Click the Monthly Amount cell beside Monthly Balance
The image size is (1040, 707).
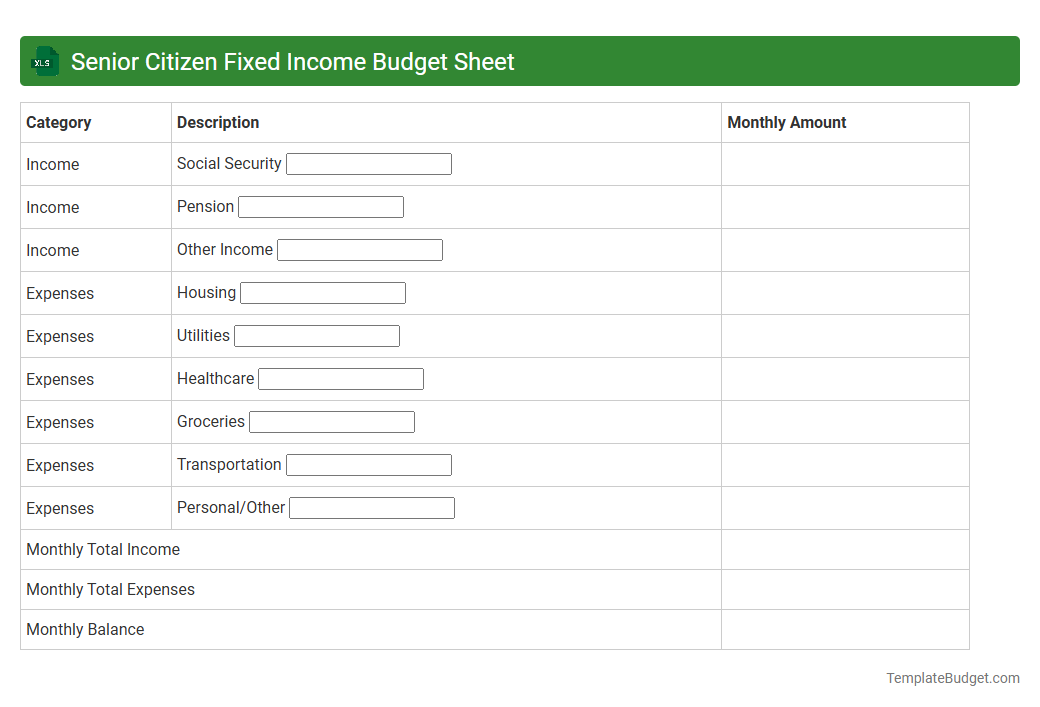[x=845, y=629]
